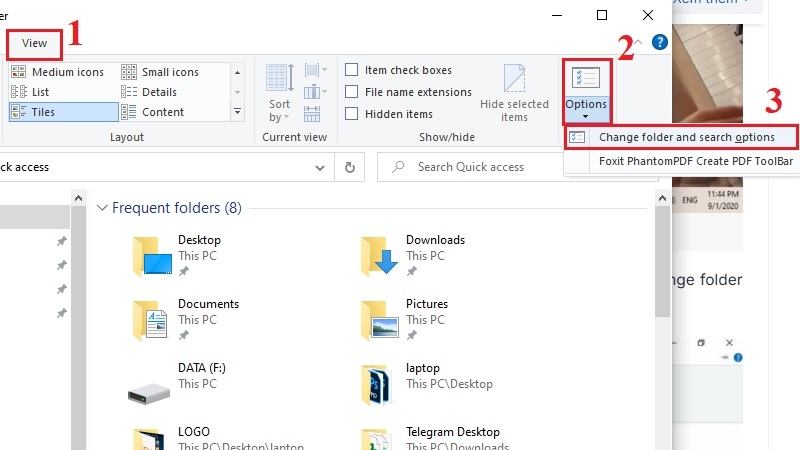Choose Change folder and search options
Viewport: 800px width, 450px height.
pyautogui.click(x=681, y=137)
